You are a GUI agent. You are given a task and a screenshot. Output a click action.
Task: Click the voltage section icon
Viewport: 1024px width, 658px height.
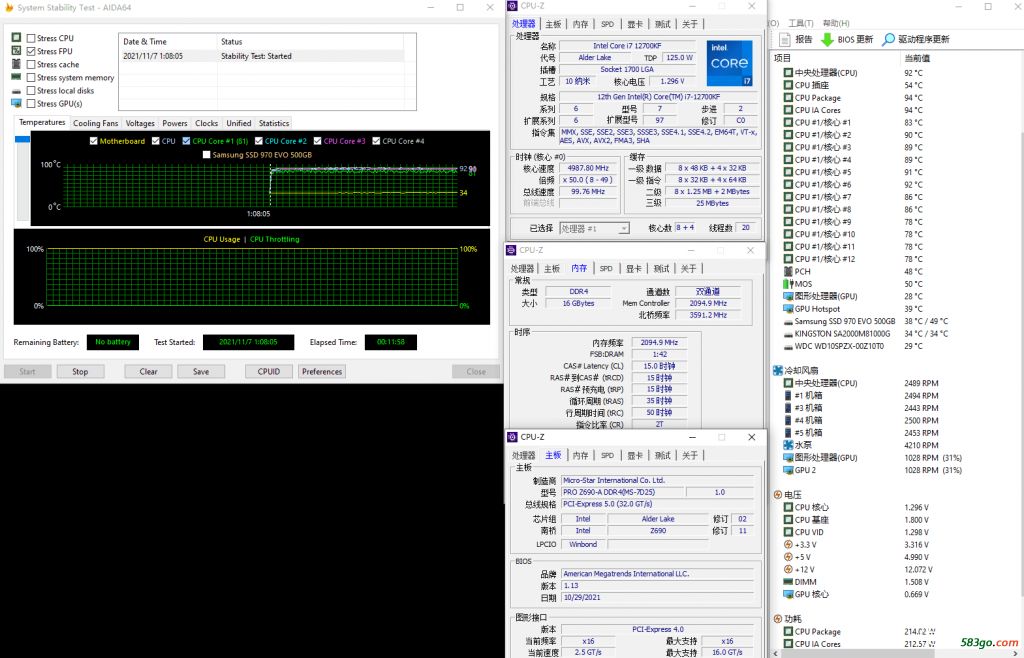[778, 495]
